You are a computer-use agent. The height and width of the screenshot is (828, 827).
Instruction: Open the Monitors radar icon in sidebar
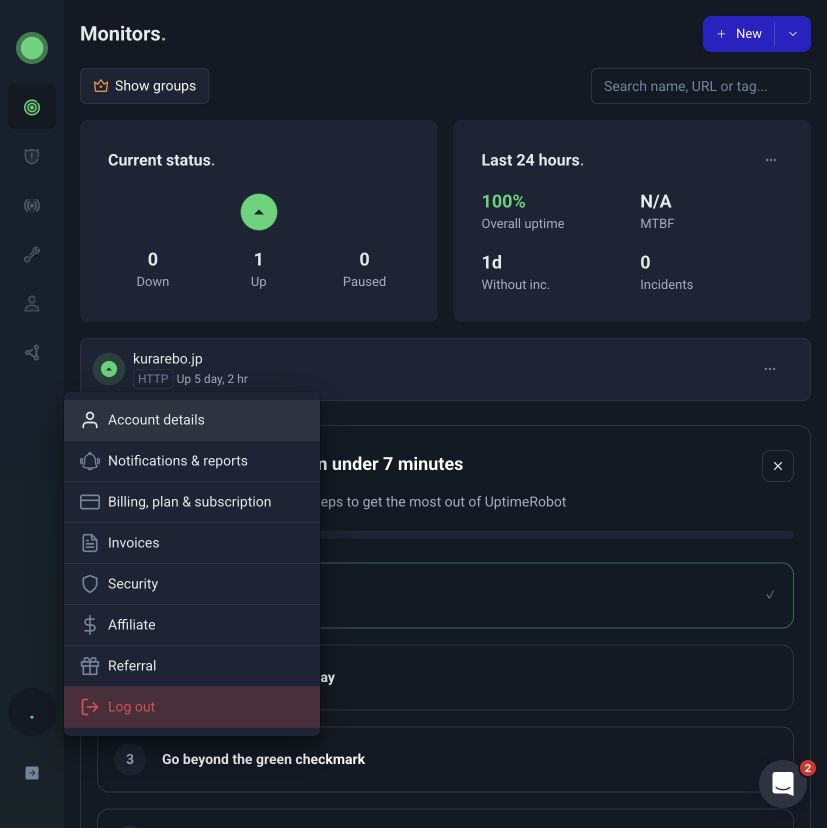(x=32, y=108)
